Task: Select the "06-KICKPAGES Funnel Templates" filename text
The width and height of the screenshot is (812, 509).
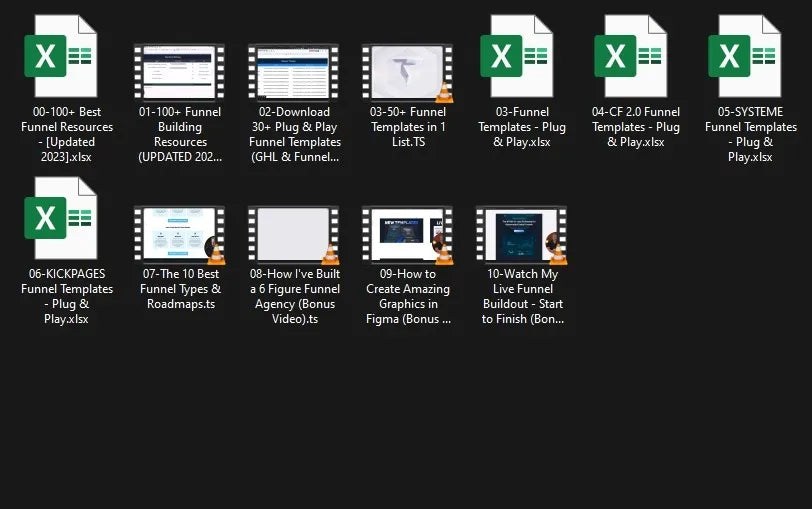Action: [x=67, y=296]
